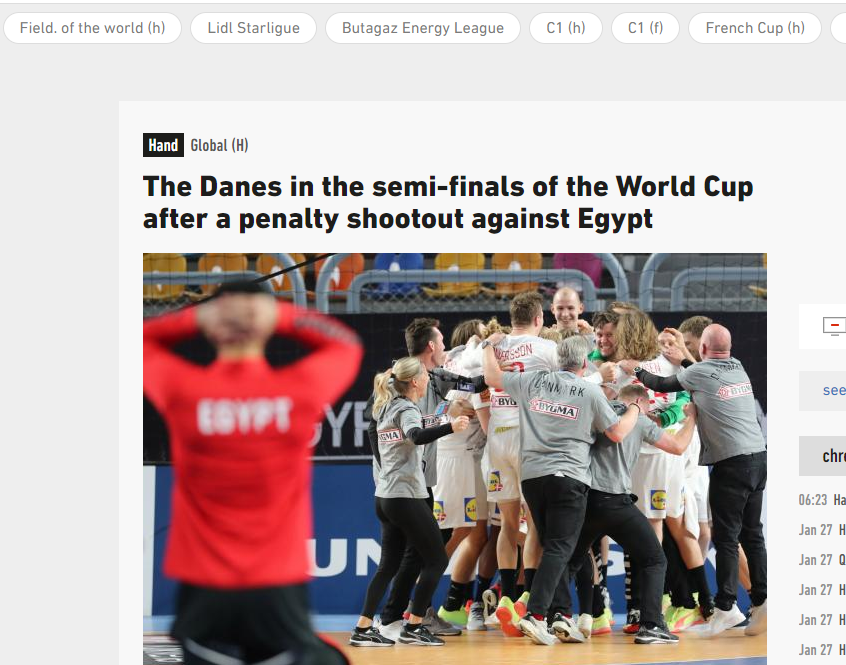Viewport: 846px width, 665px height.
Task: Click the blue see link
Action: pos(834,390)
